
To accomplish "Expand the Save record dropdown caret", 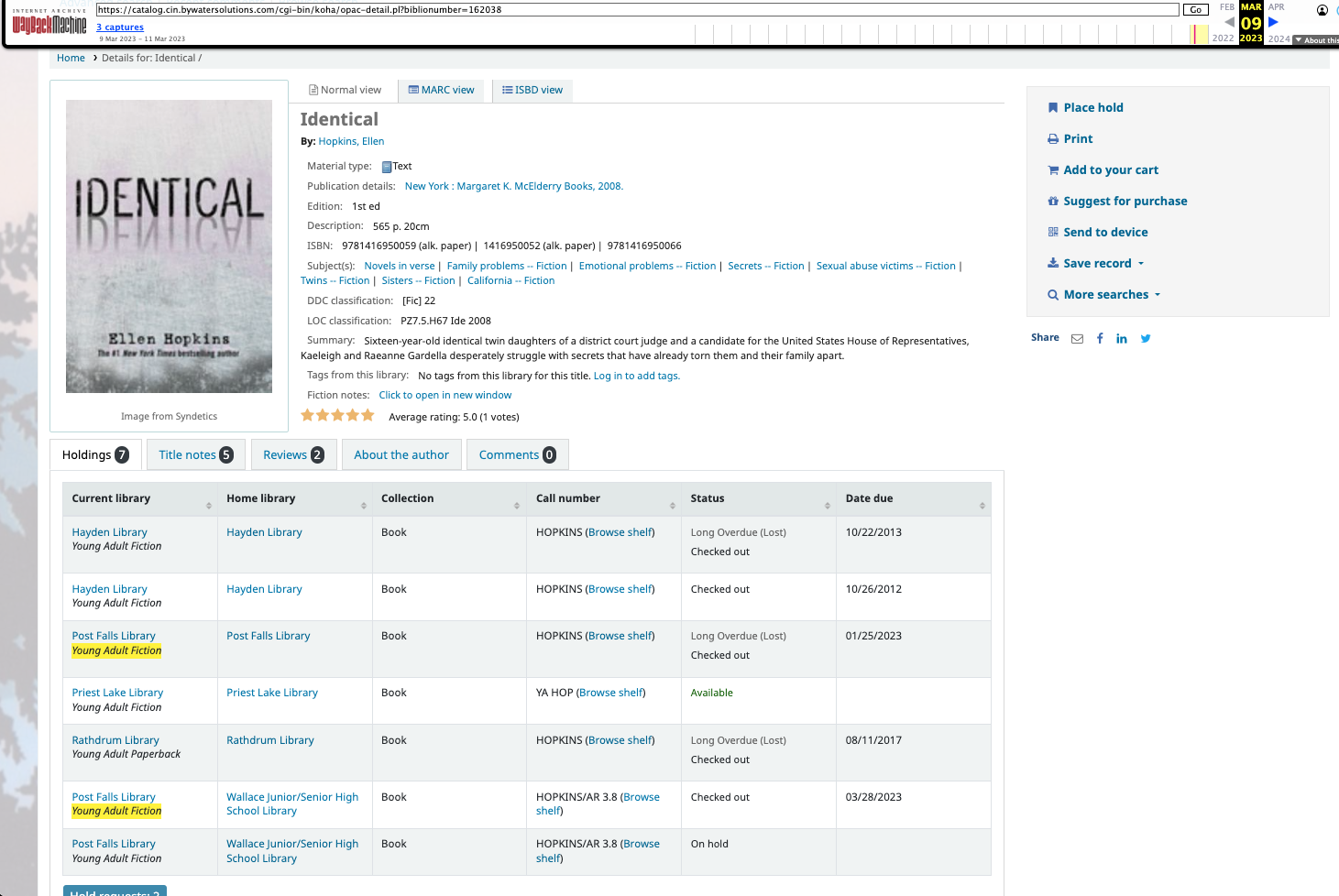I will (1141, 264).
